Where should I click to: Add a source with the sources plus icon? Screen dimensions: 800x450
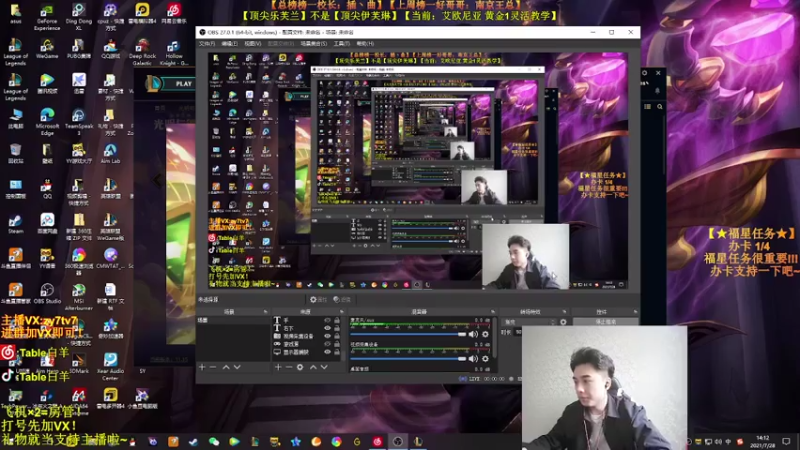pos(278,367)
